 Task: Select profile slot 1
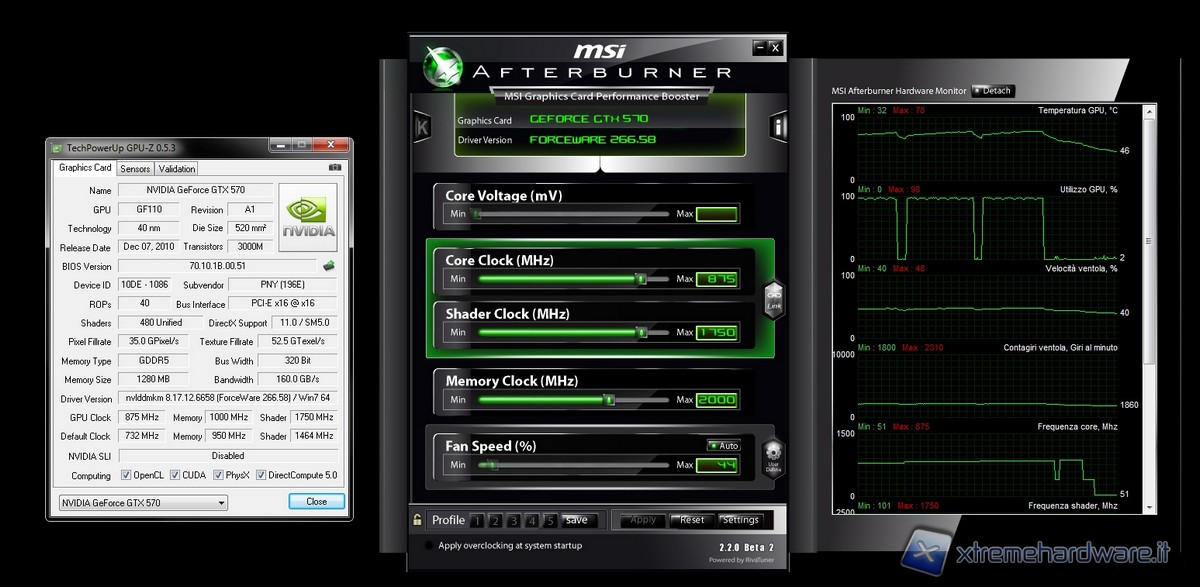pos(477,520)
